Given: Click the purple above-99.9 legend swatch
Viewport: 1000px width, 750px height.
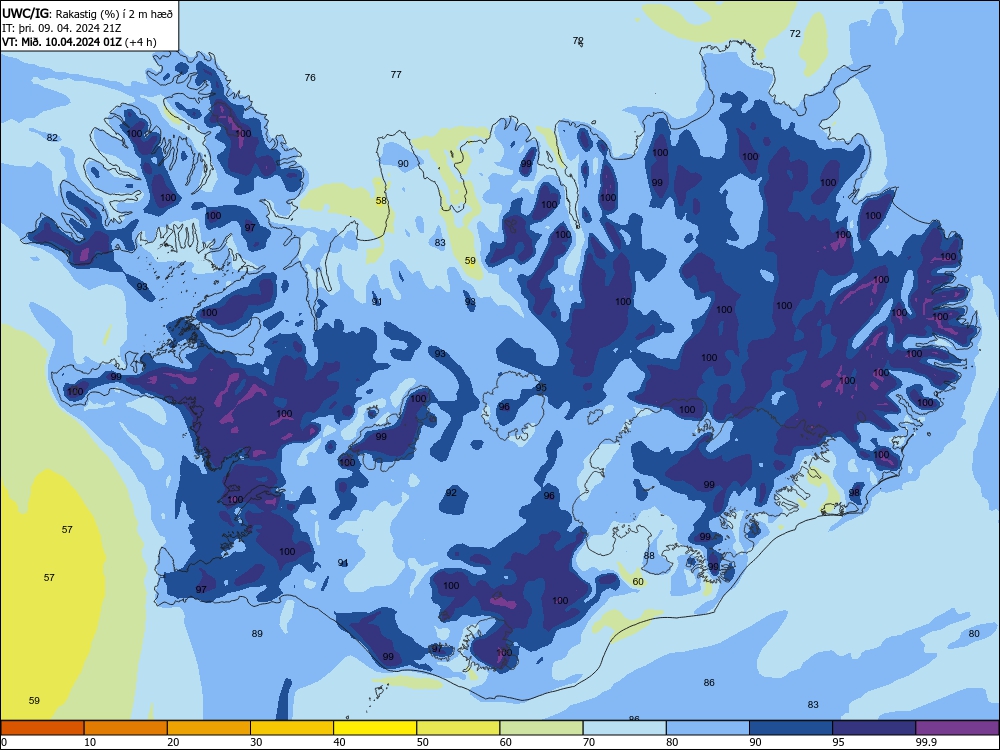Looking at the screenshot, I should (x=957, y=728).
